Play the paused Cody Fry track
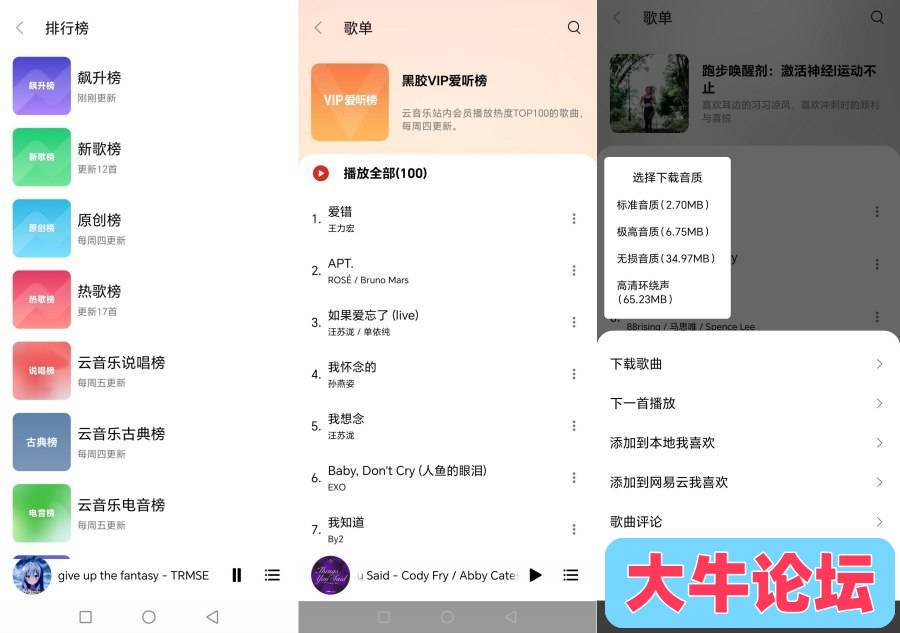The image size is (900, 633). click(536, 575)
